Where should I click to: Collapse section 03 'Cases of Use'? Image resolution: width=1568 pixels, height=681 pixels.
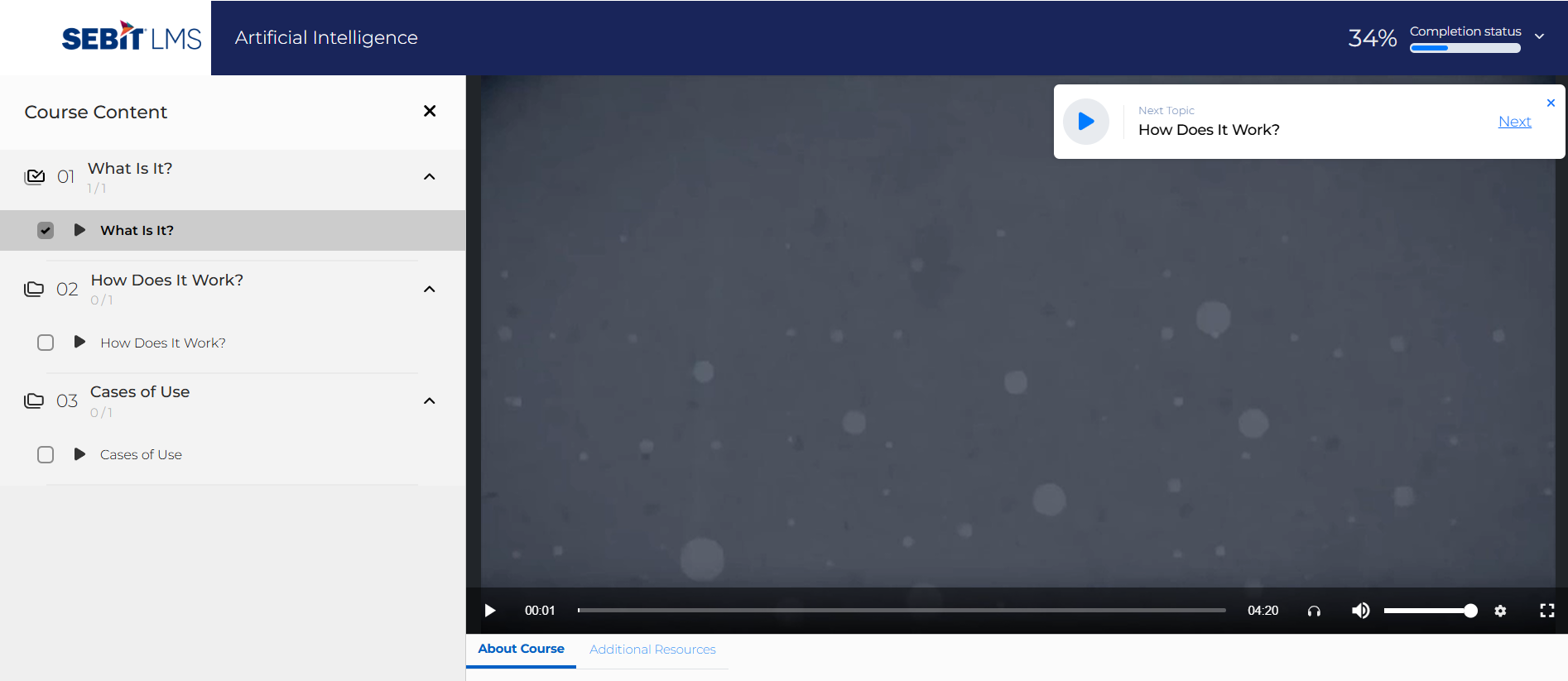[430, 400]
